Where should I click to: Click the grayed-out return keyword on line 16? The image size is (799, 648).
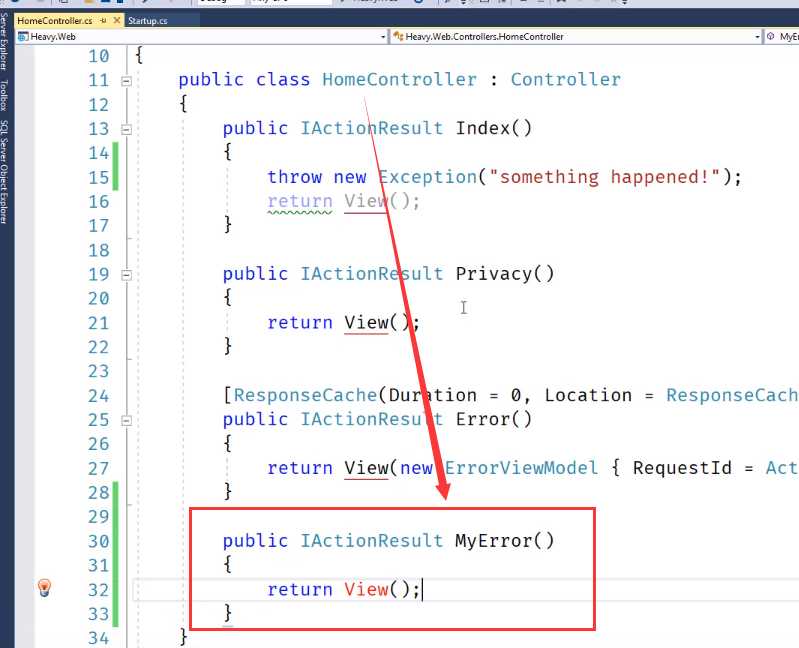click(x=300, y=201)
